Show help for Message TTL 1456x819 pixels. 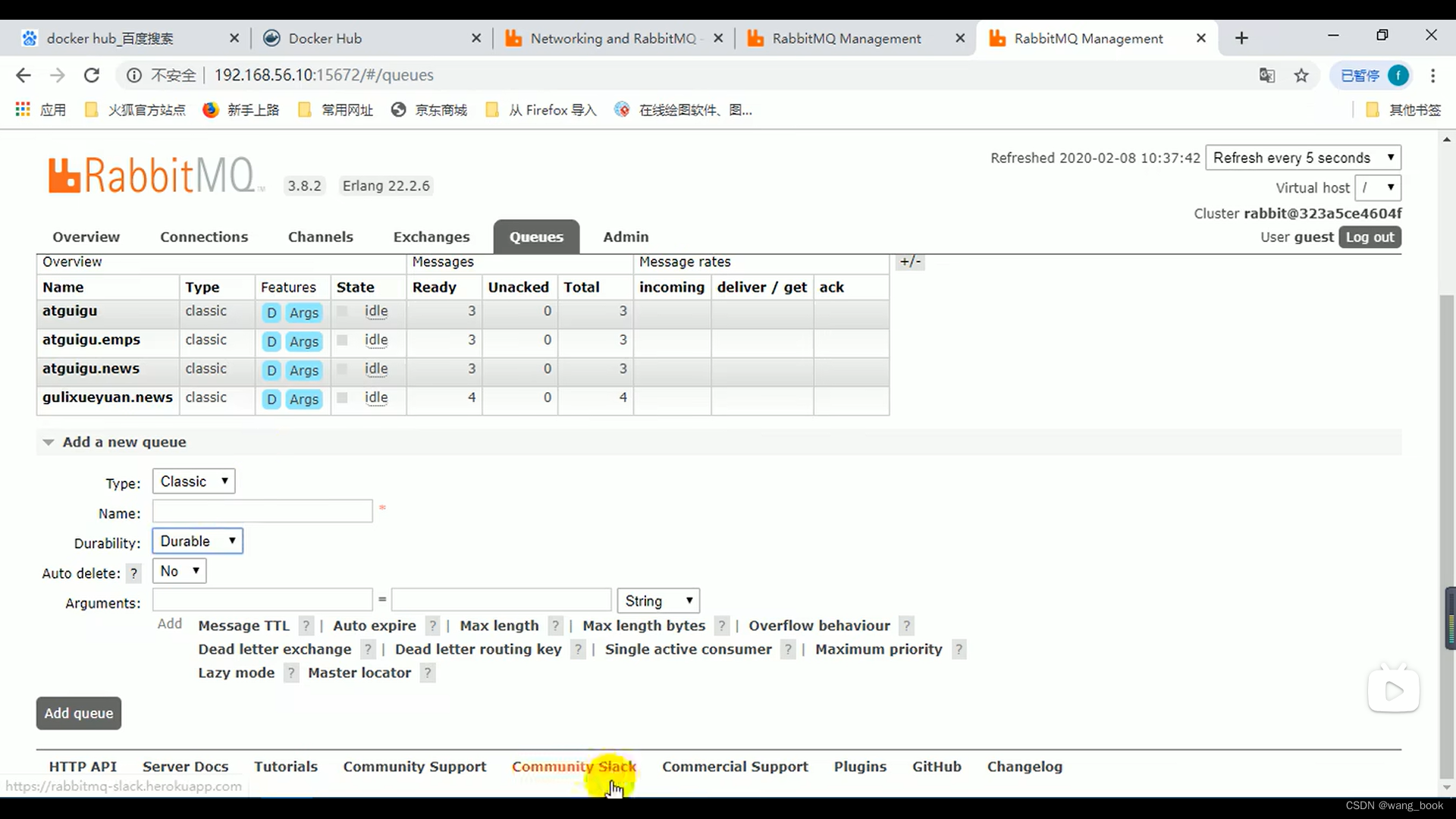(x=306, y=626)
